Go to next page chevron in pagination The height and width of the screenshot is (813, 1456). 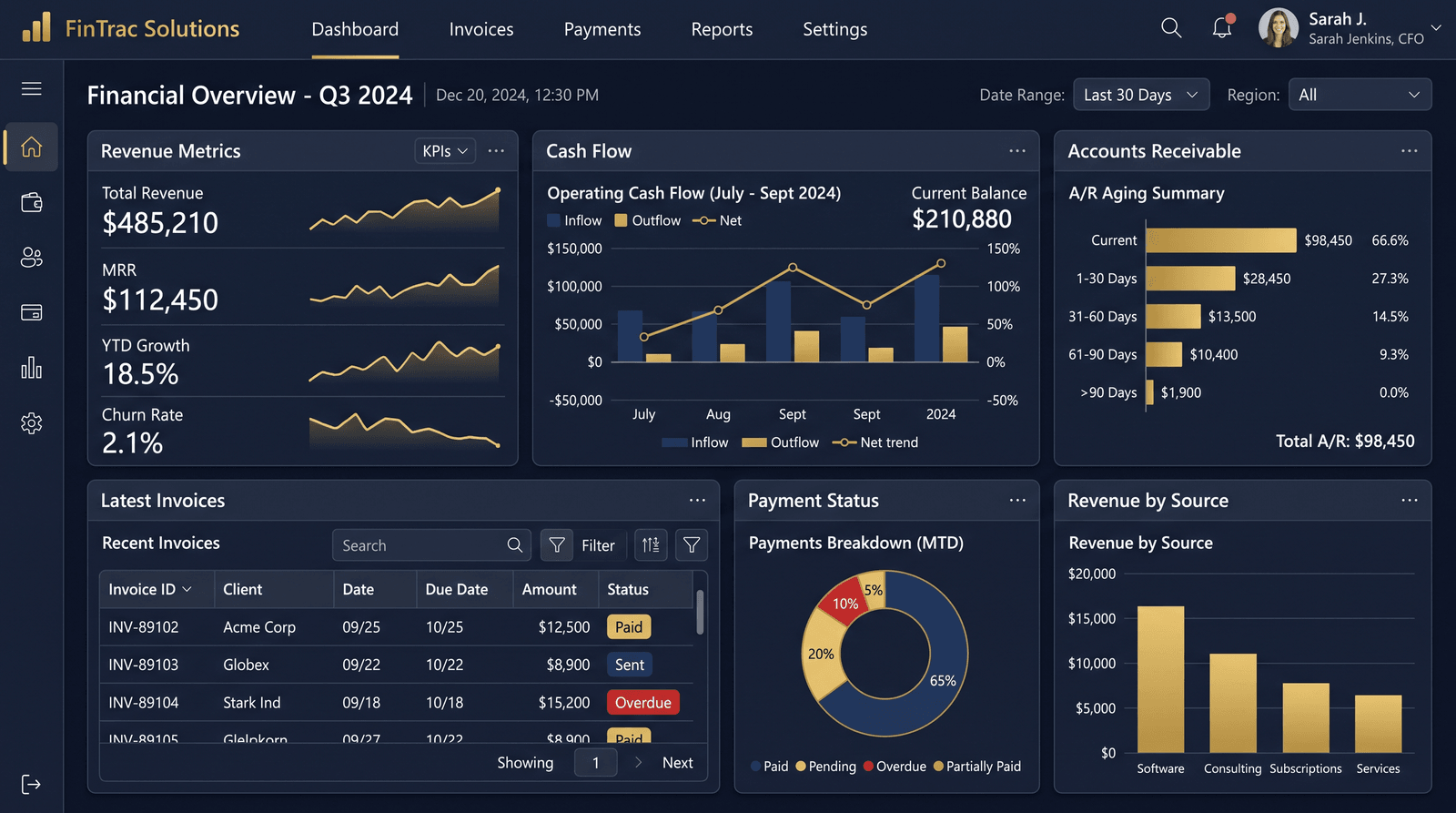[639, 763]
